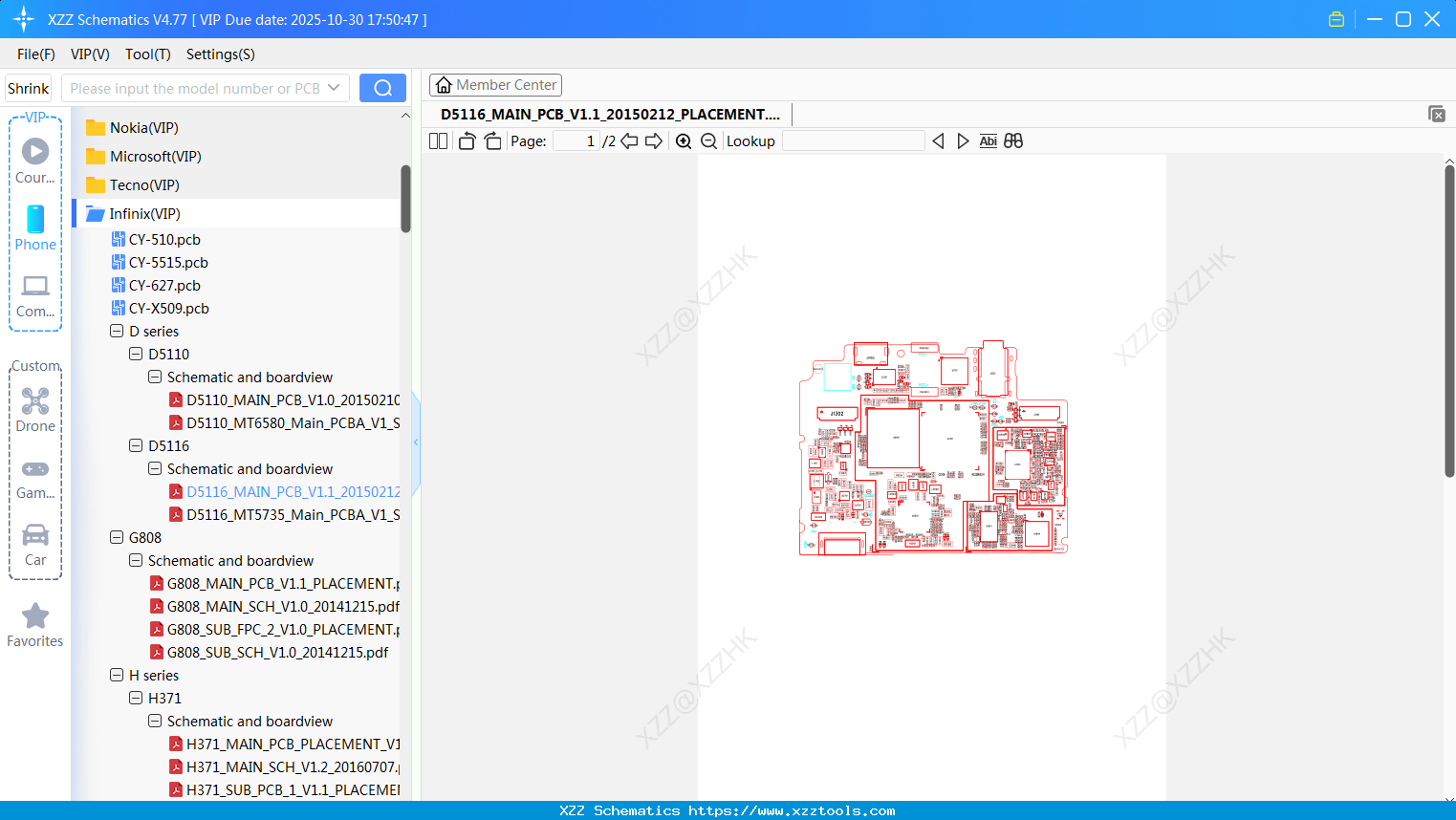Toggle the Abi text search option
This screenshot has height=820, width=1456.
pos(988,140)
